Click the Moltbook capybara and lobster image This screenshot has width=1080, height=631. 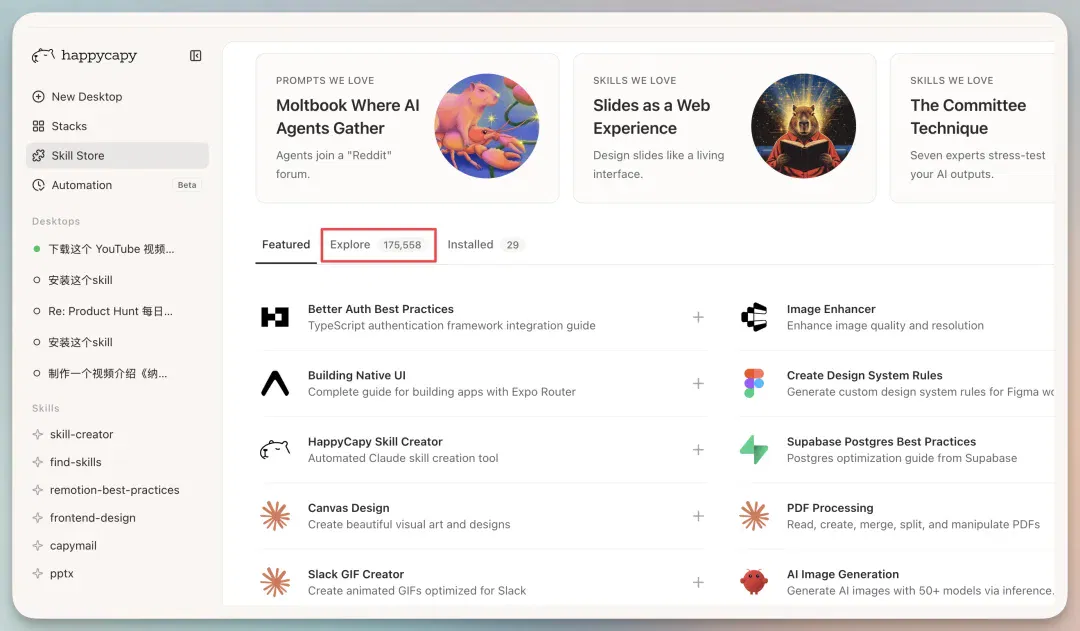coord(486,126)
